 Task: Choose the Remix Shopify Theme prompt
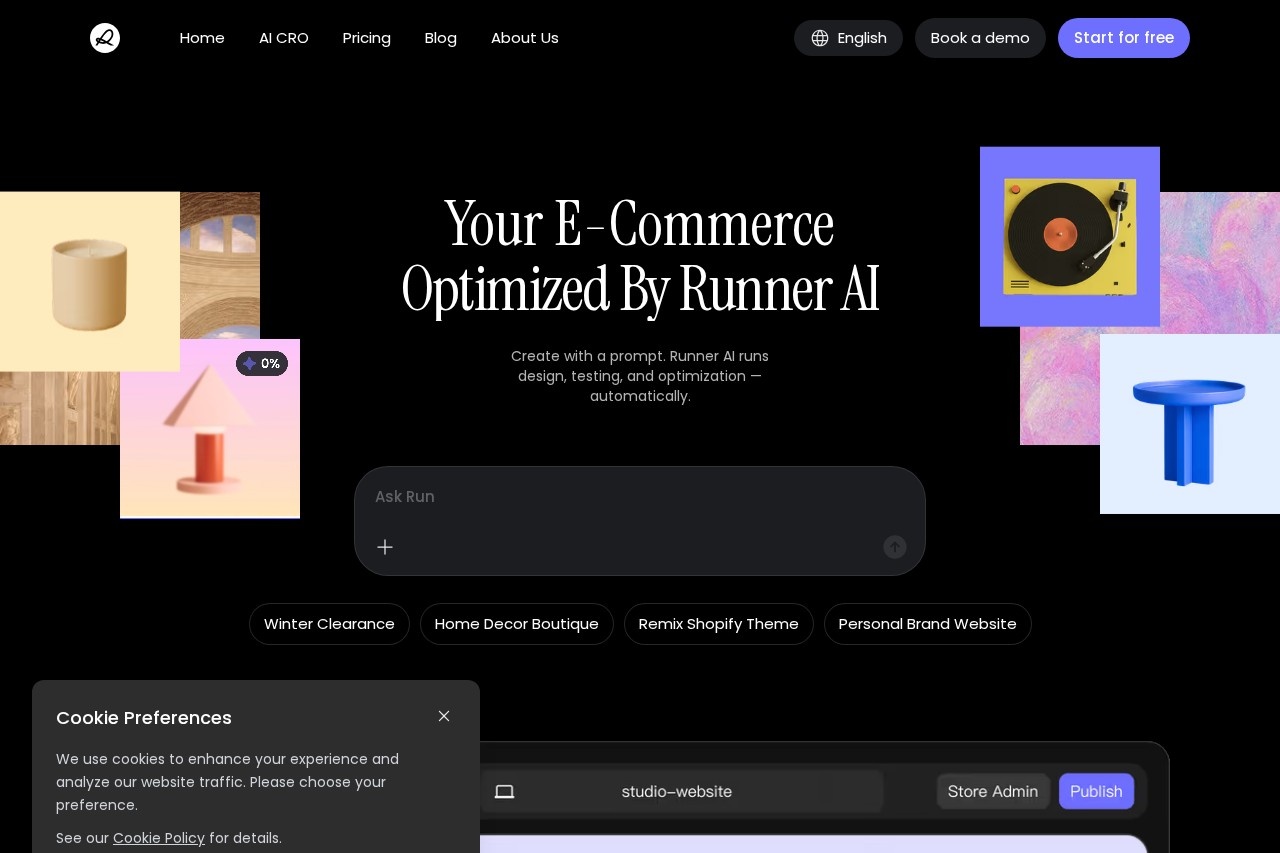click(718, 623)
